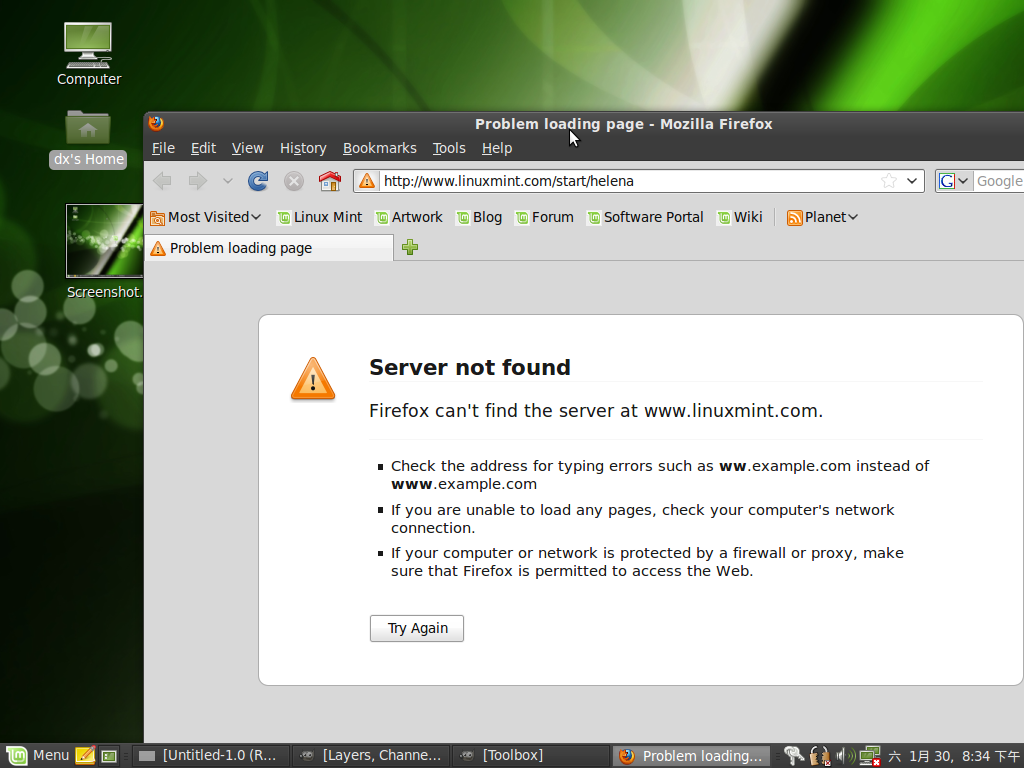The width and height of the screenshot is (1024, 768).
Task: Select the Problem loading page tab
Action: pyautogui.click(x=260, y=247)
